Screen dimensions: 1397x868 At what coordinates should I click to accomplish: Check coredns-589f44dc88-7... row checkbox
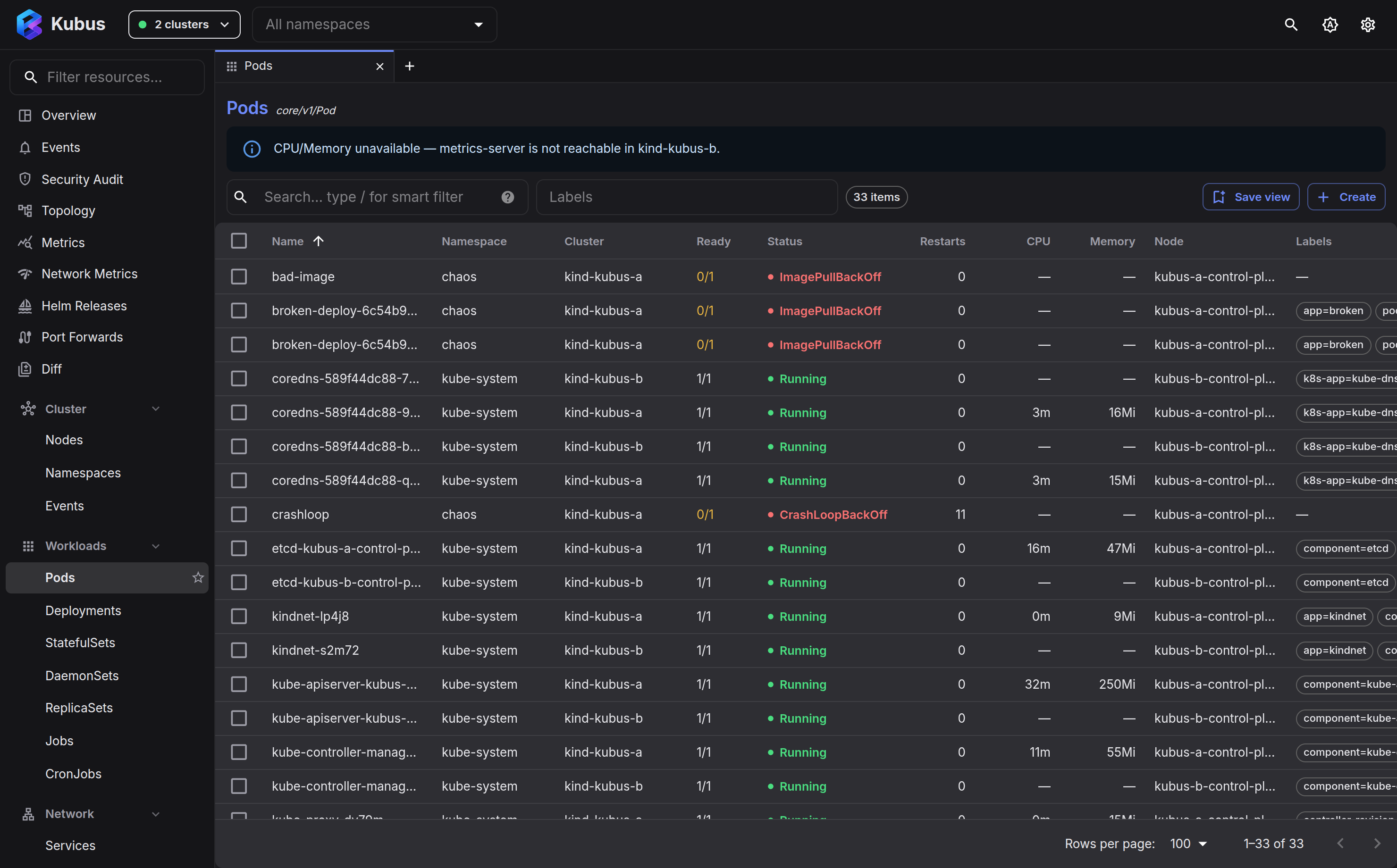(239, 378)
